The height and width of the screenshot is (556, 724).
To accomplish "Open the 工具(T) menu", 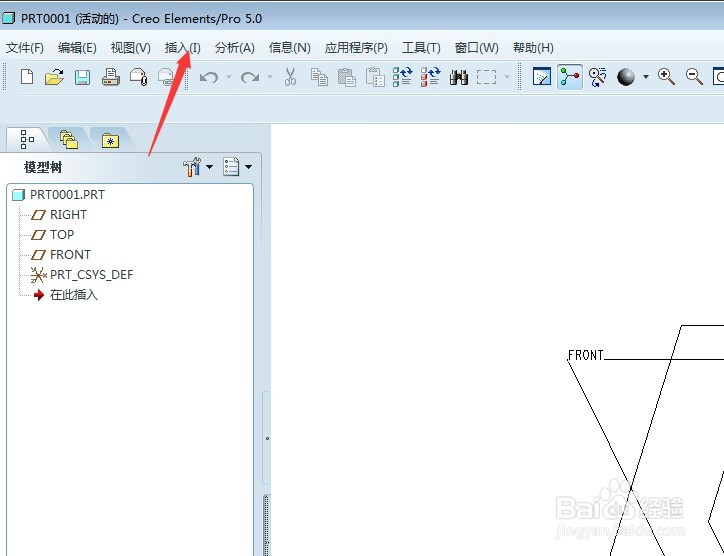I will tap(421, 48).
